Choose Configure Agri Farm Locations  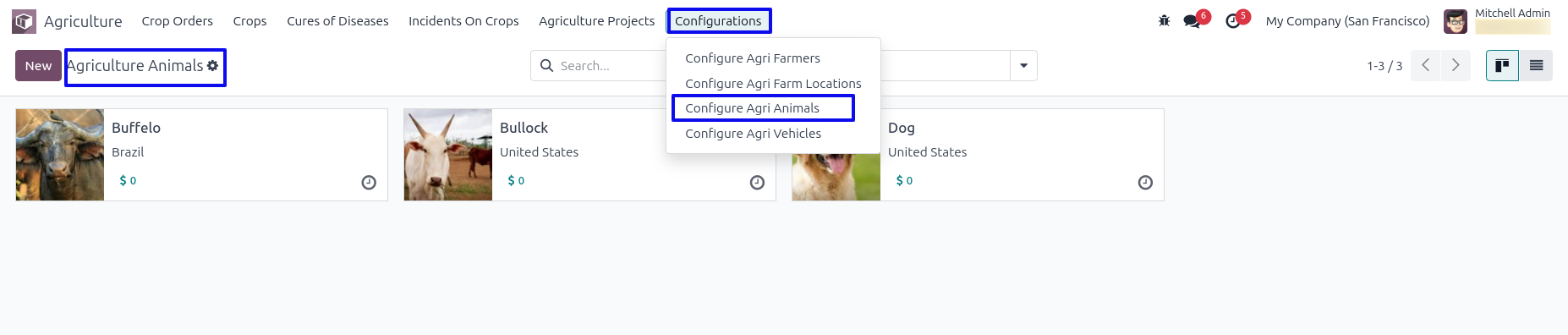click(773, 84)
